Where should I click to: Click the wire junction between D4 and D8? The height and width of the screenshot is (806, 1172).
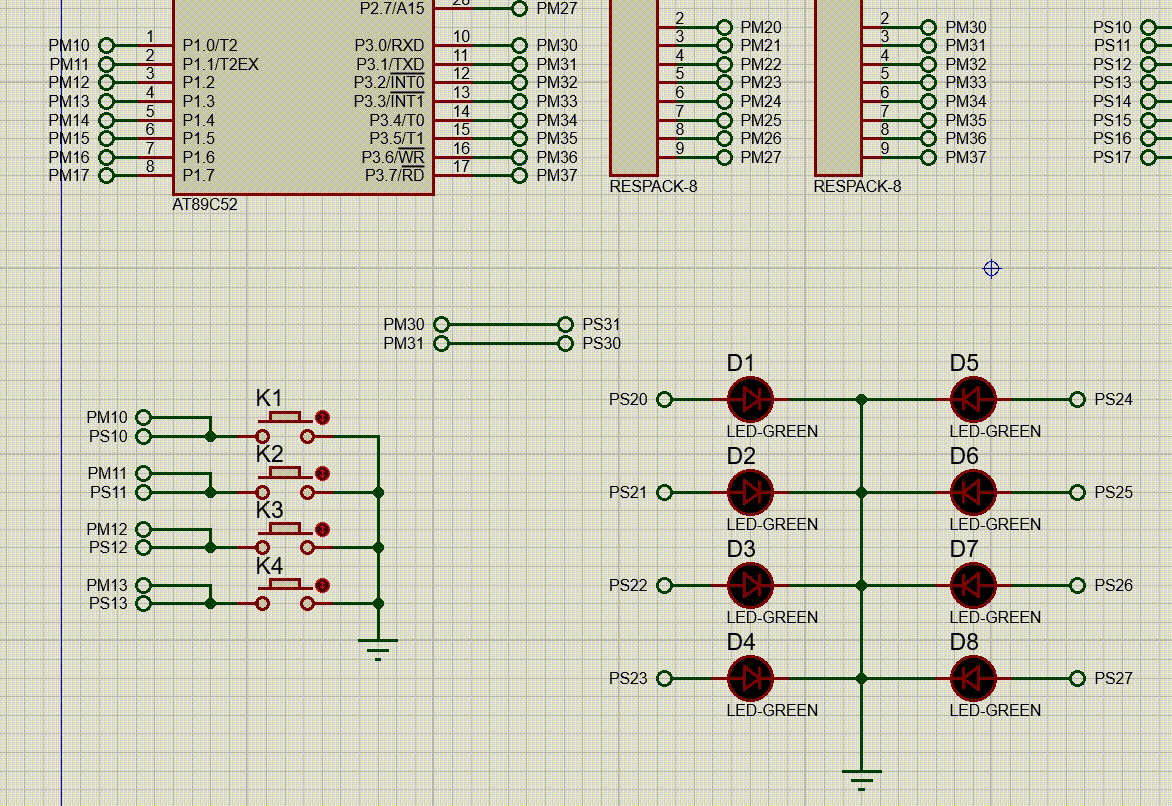point(862,678)
